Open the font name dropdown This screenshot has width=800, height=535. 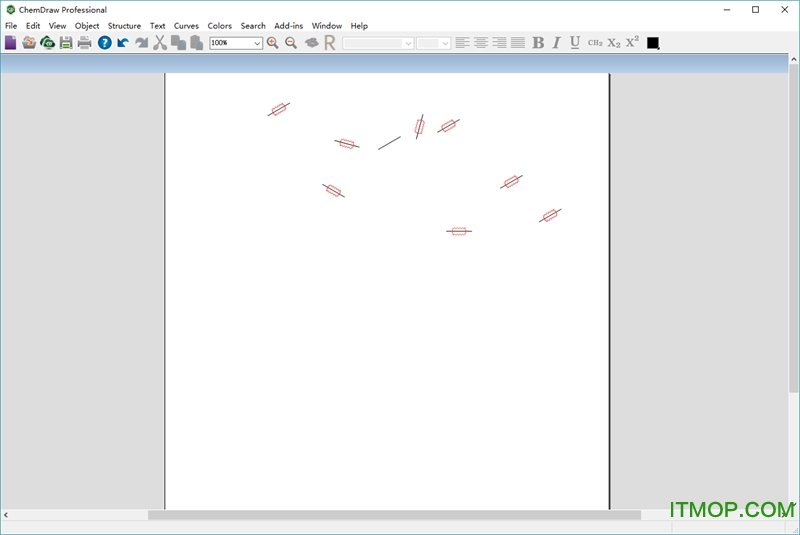[x=407, y=43]
